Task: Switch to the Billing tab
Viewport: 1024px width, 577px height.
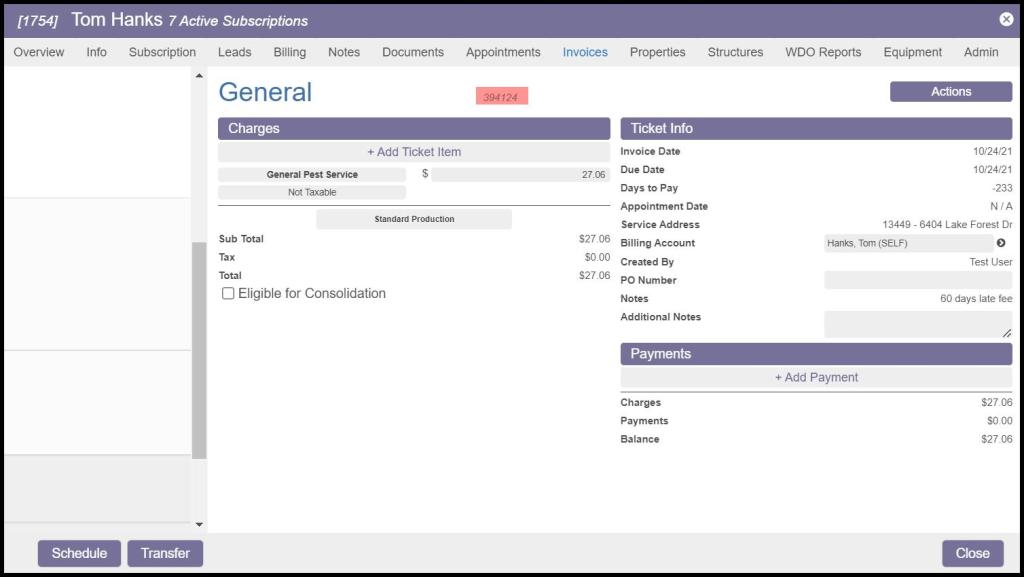Action: 290,52
